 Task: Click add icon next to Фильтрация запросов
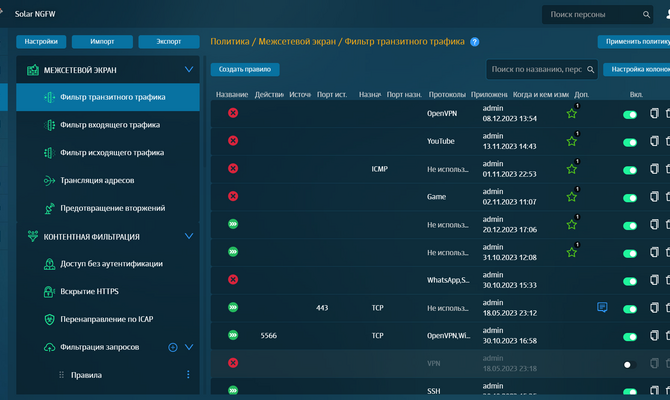tap(173, 347)
